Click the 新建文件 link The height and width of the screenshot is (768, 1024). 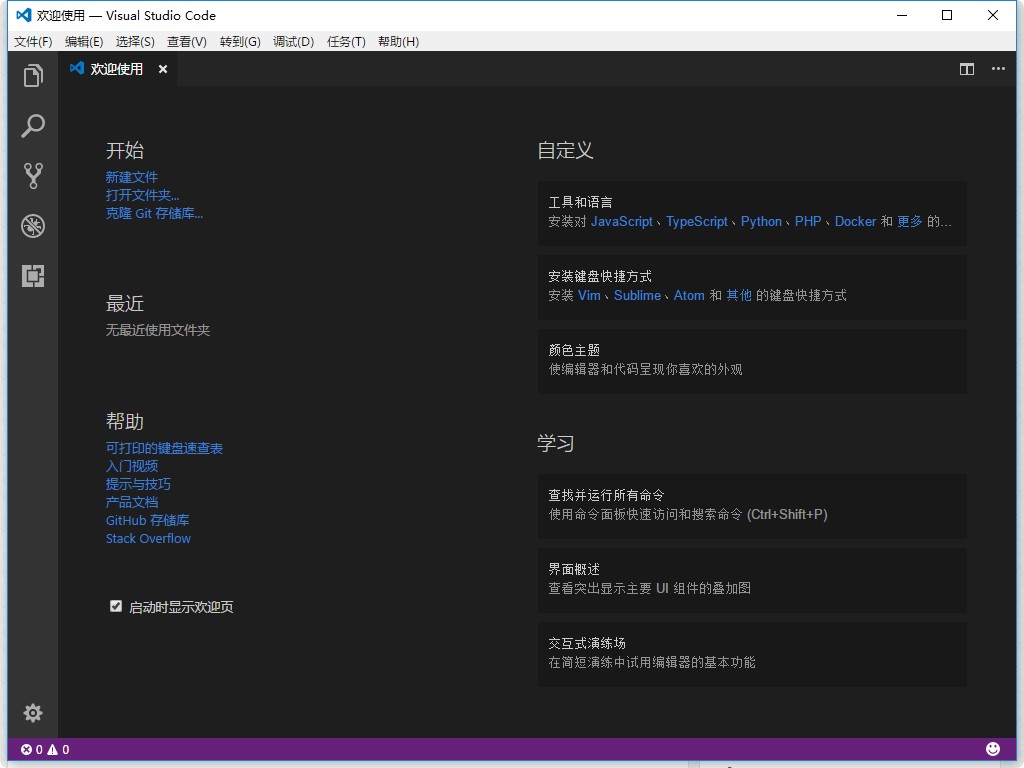pos(132,177)
